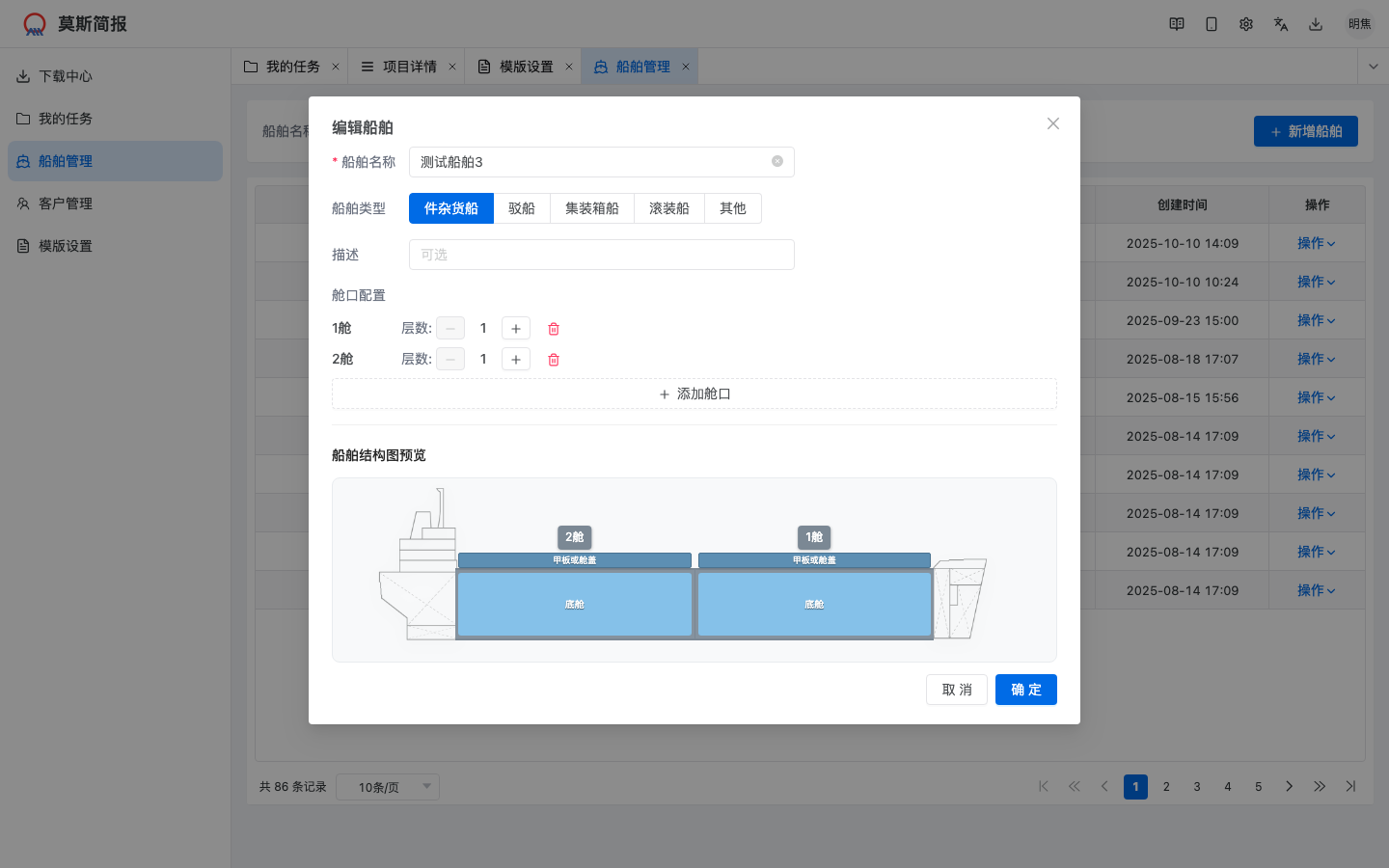This screenshot has width=1389, height=868.
Task: Increase 1舱 layer count with plus stepper
Action: tap(515, 328)
